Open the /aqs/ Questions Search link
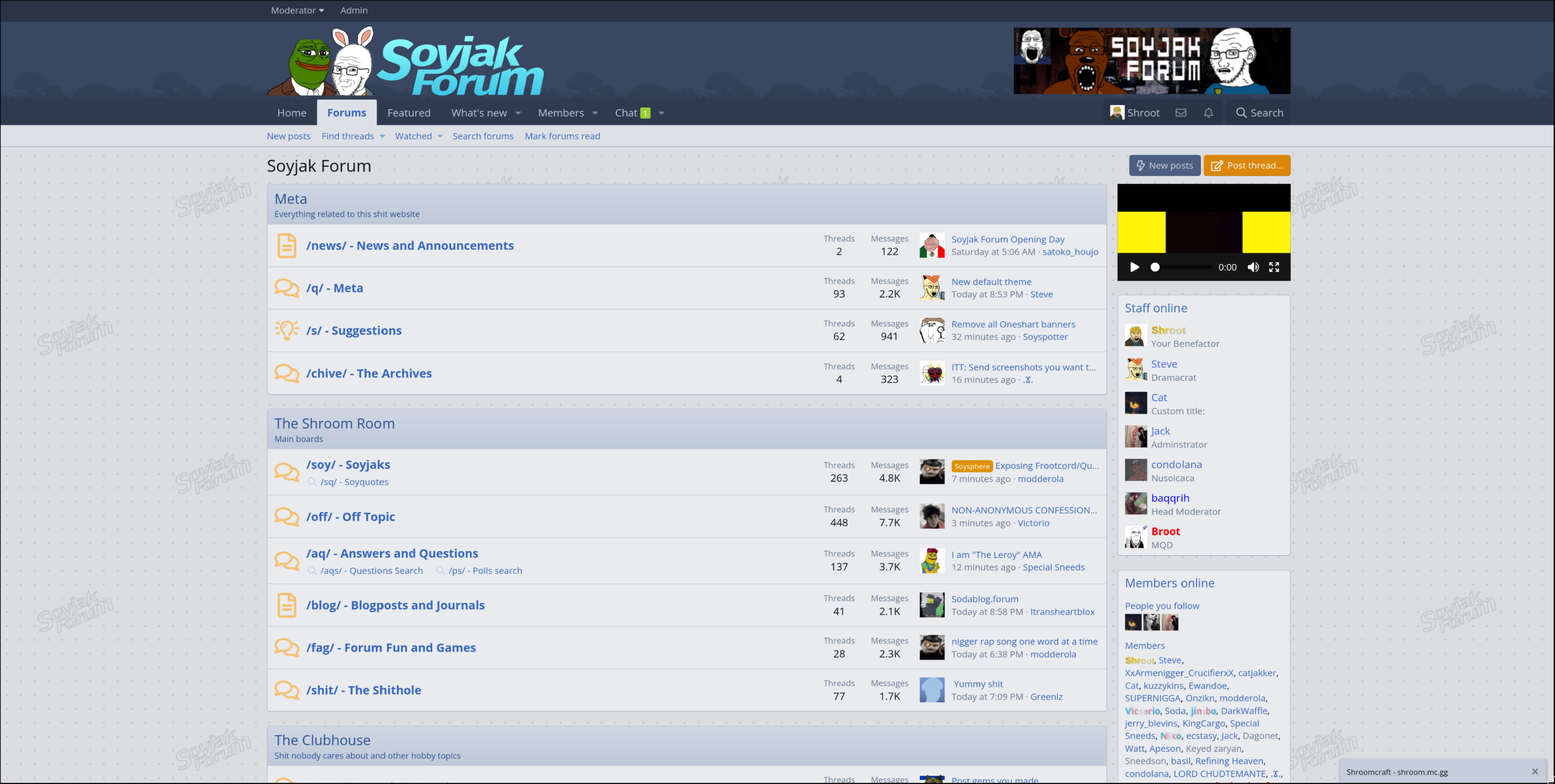The image size is (1555, 784). [x=371, y=570]
